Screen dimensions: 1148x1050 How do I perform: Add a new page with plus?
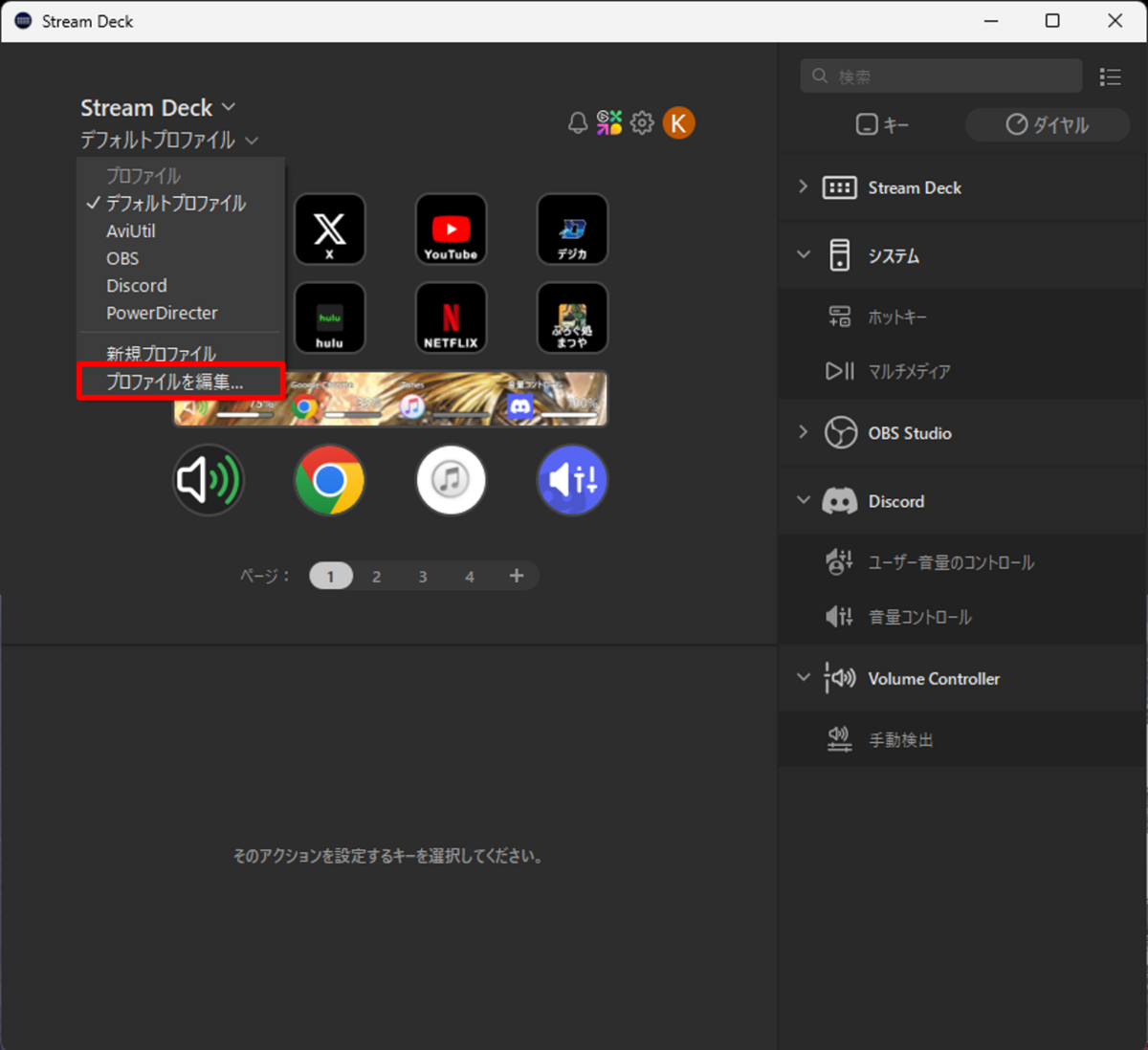pos(517,575)
